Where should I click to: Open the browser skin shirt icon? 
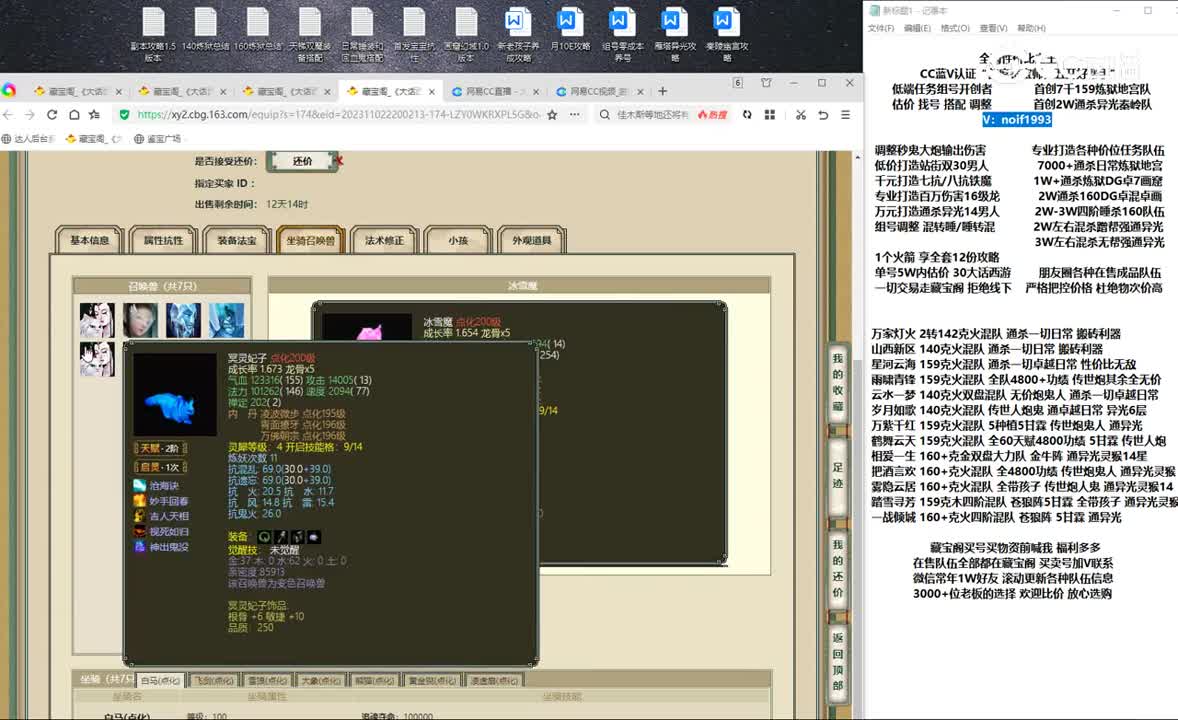coord(766,83)
